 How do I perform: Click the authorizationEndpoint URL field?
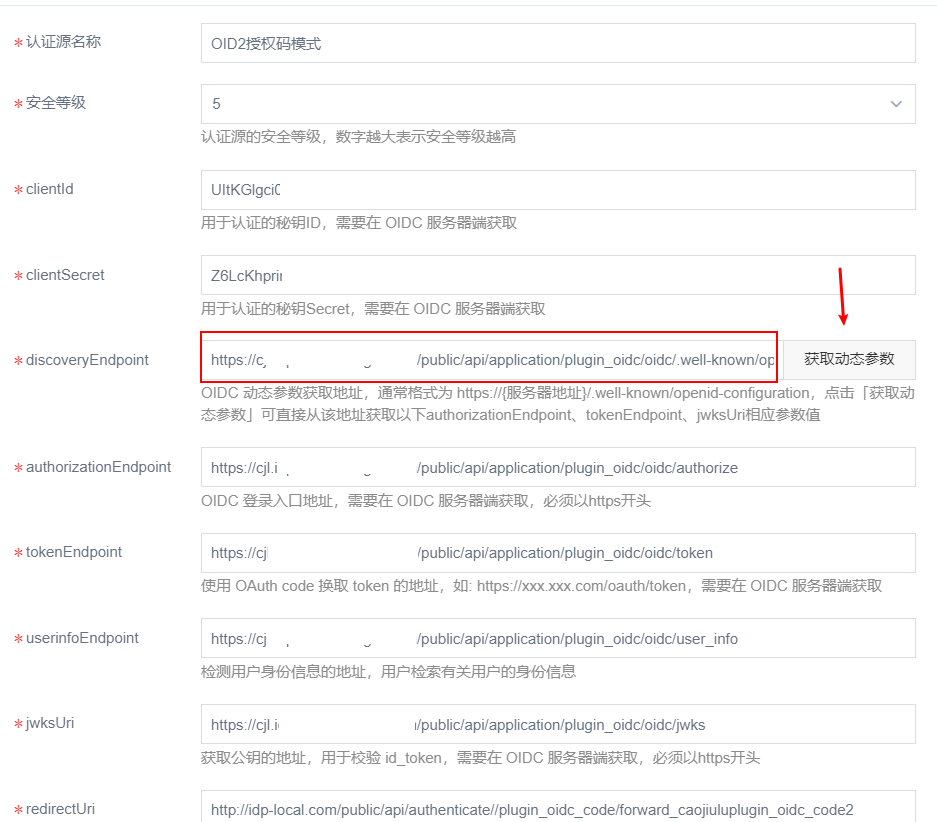557,467
